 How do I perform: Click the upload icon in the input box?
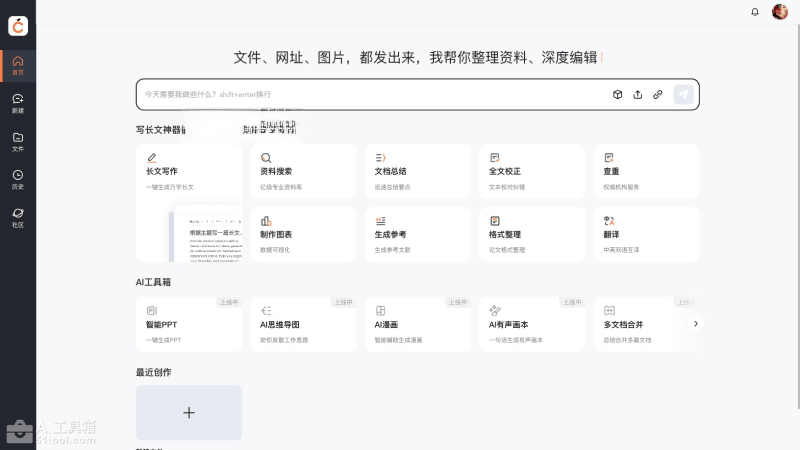[638, 95]
